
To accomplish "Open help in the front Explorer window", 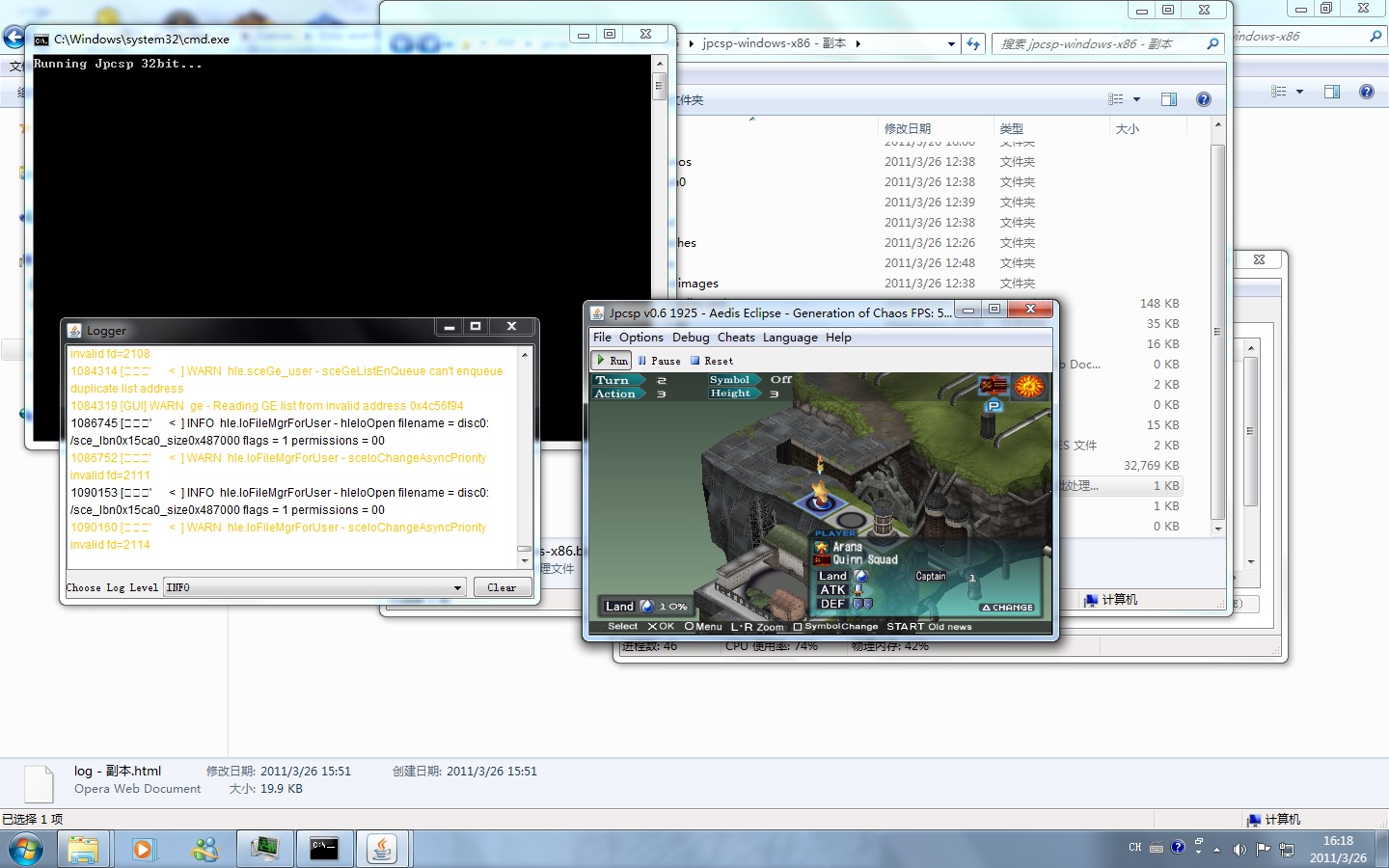I will (x=1203, y=99).
